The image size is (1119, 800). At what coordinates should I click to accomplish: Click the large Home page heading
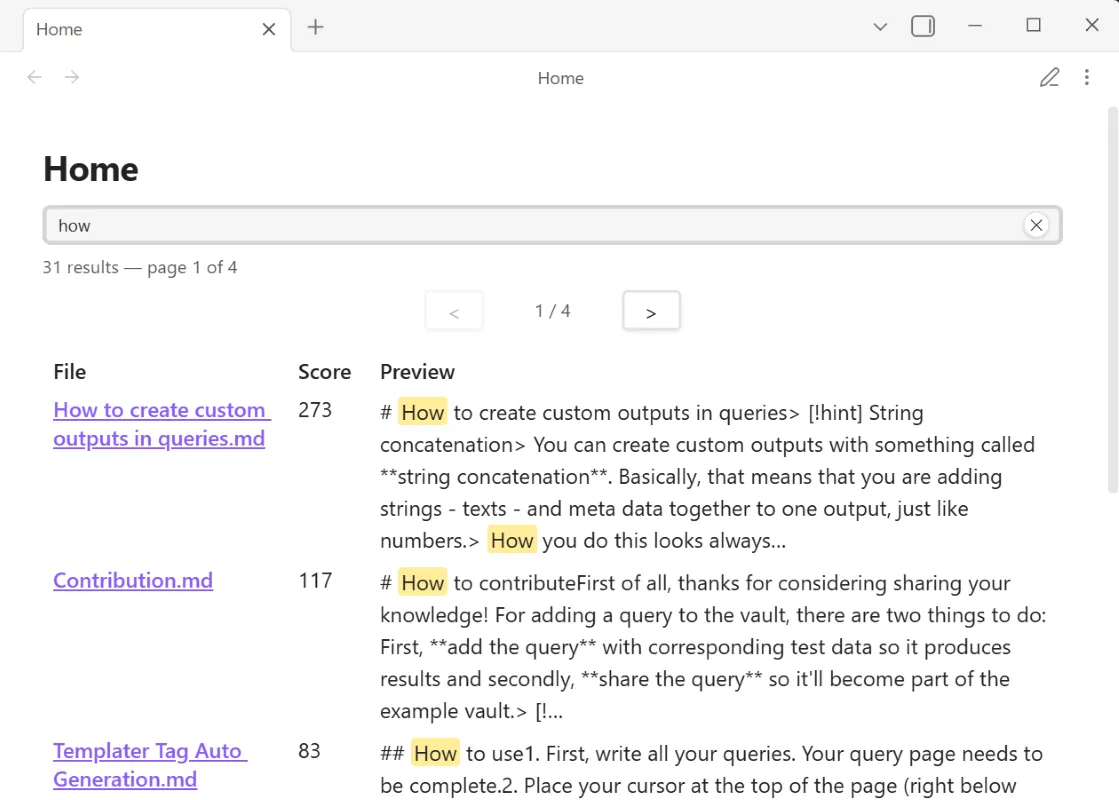[91, 169]
